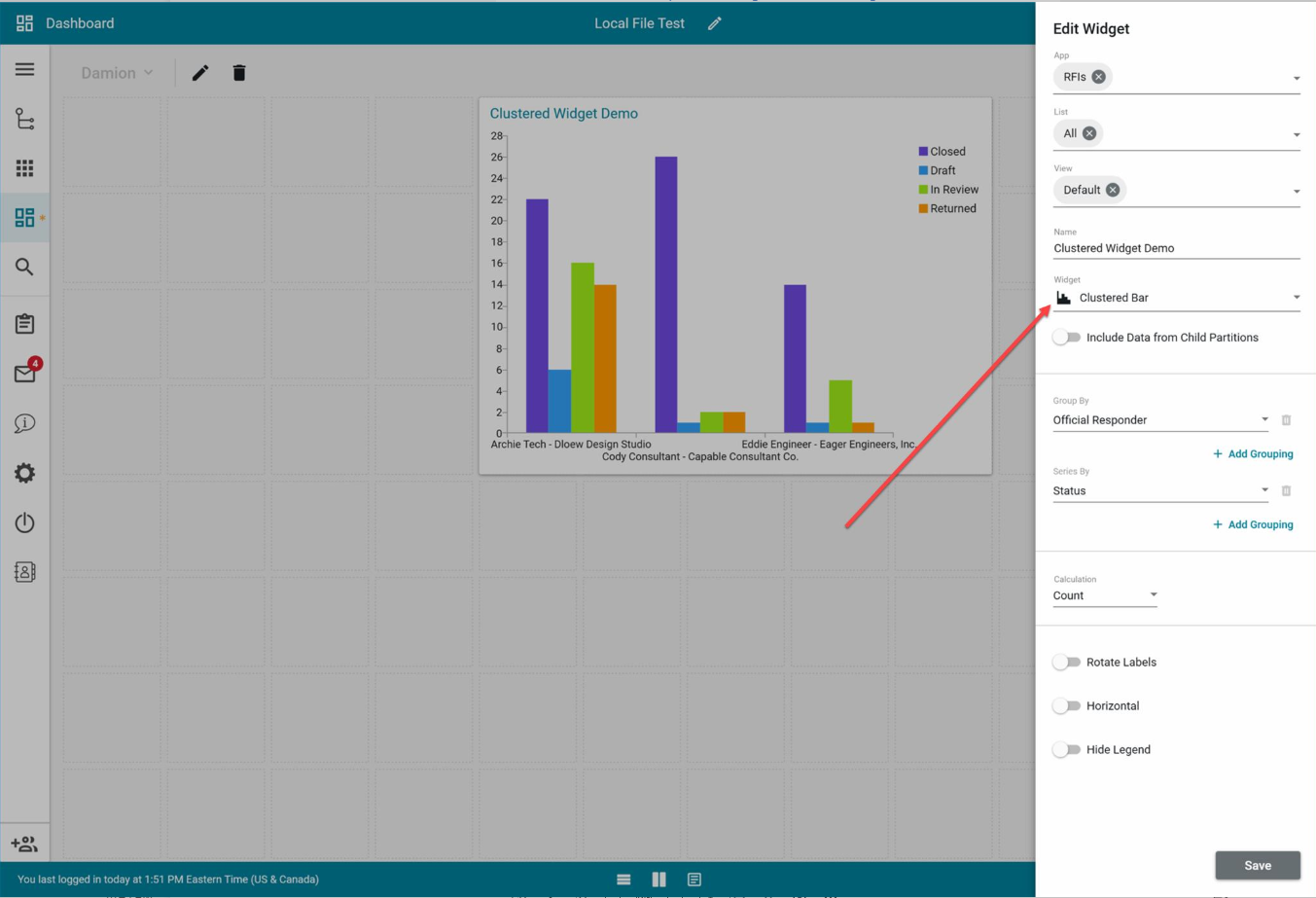
Task: Turn on the Hide Legend switch
Action: click(1067, 750)
